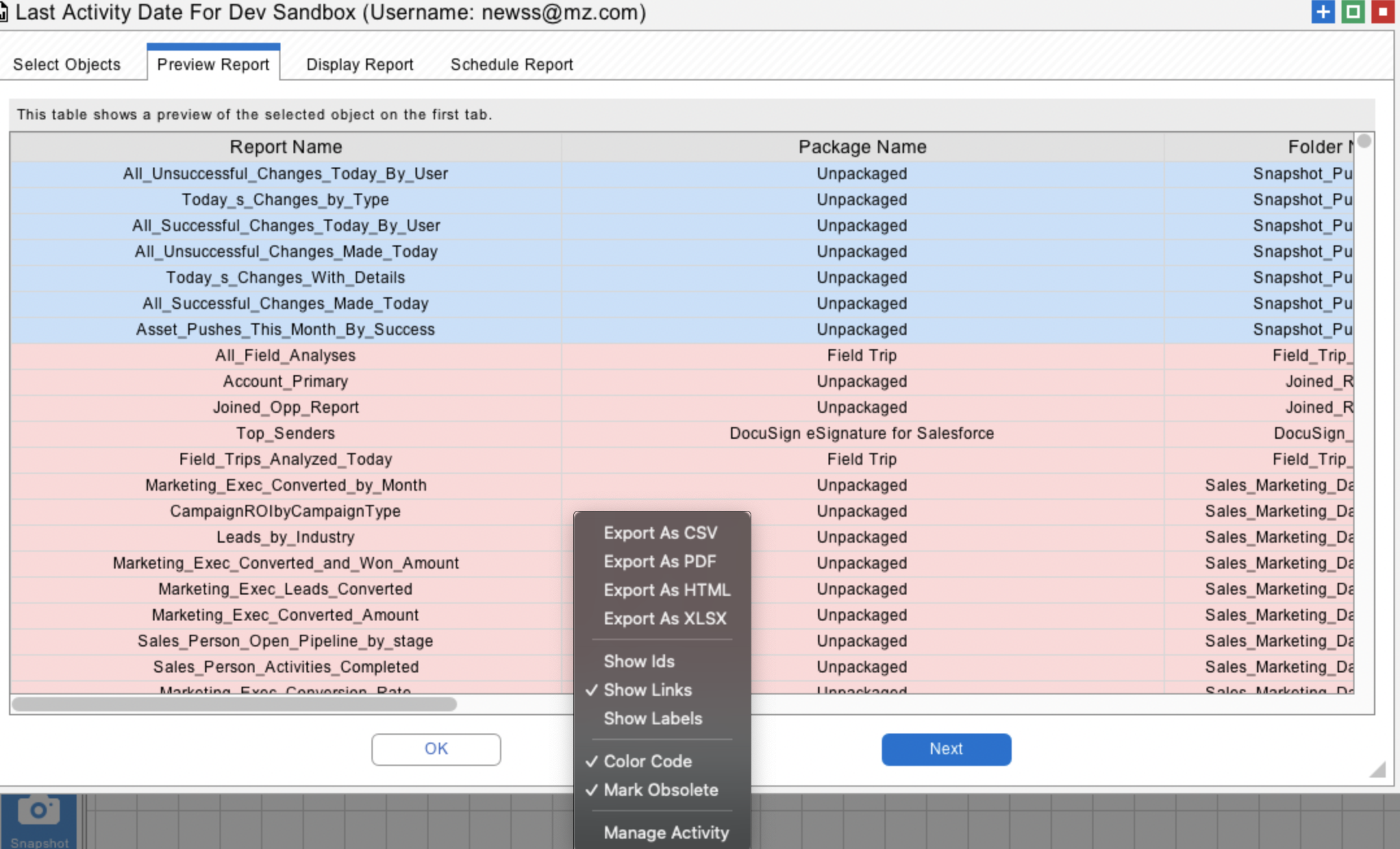Click the green square window icon
This screenshot has height=849, width=1400.
[x=1353, y=12]
